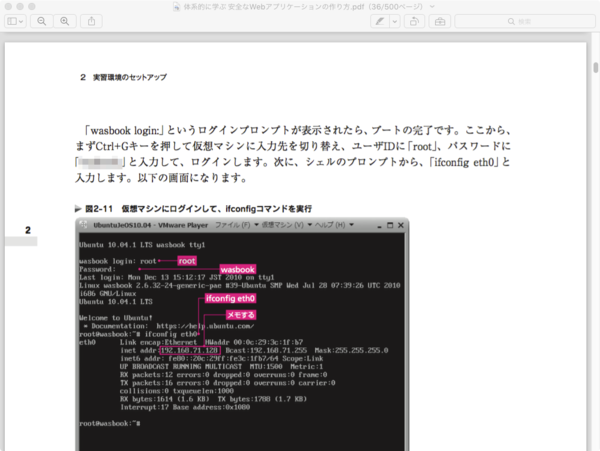This screenshot has height=451, width=600.
Task: Click the 'collisions:0 txqueuelen:1000' line
Action: point(176,391)
